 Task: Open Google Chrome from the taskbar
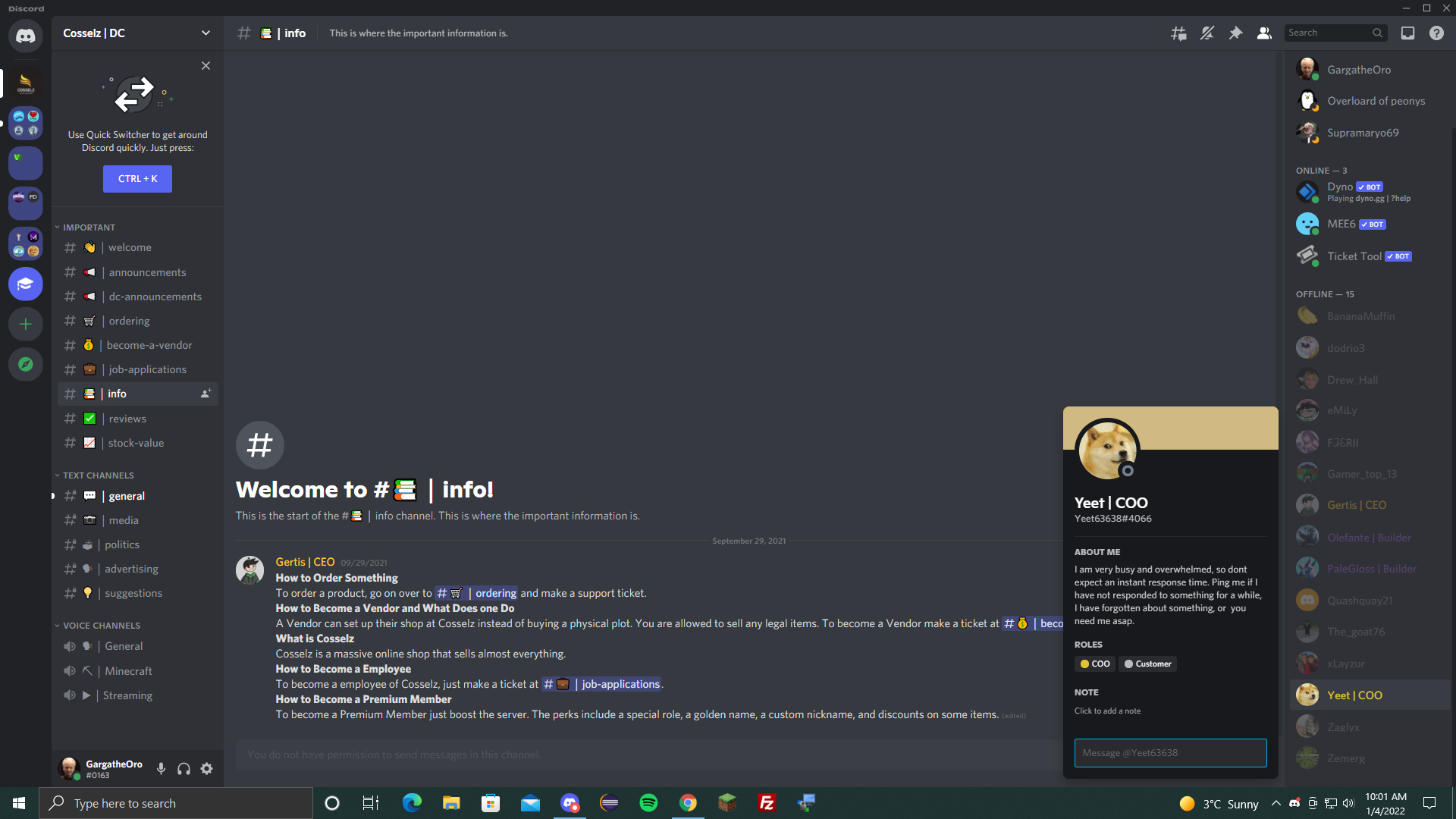pyautogui.click(x=688, y=803)
